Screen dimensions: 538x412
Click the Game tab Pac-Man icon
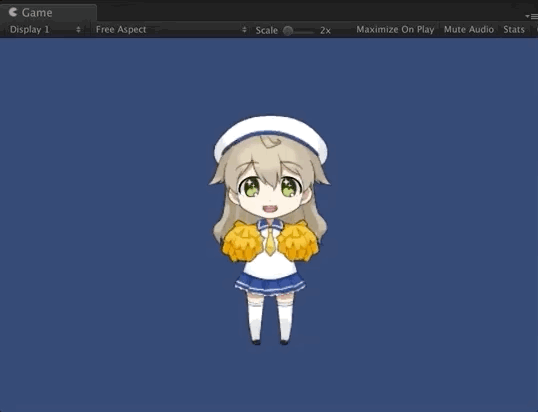pos(13,12)
